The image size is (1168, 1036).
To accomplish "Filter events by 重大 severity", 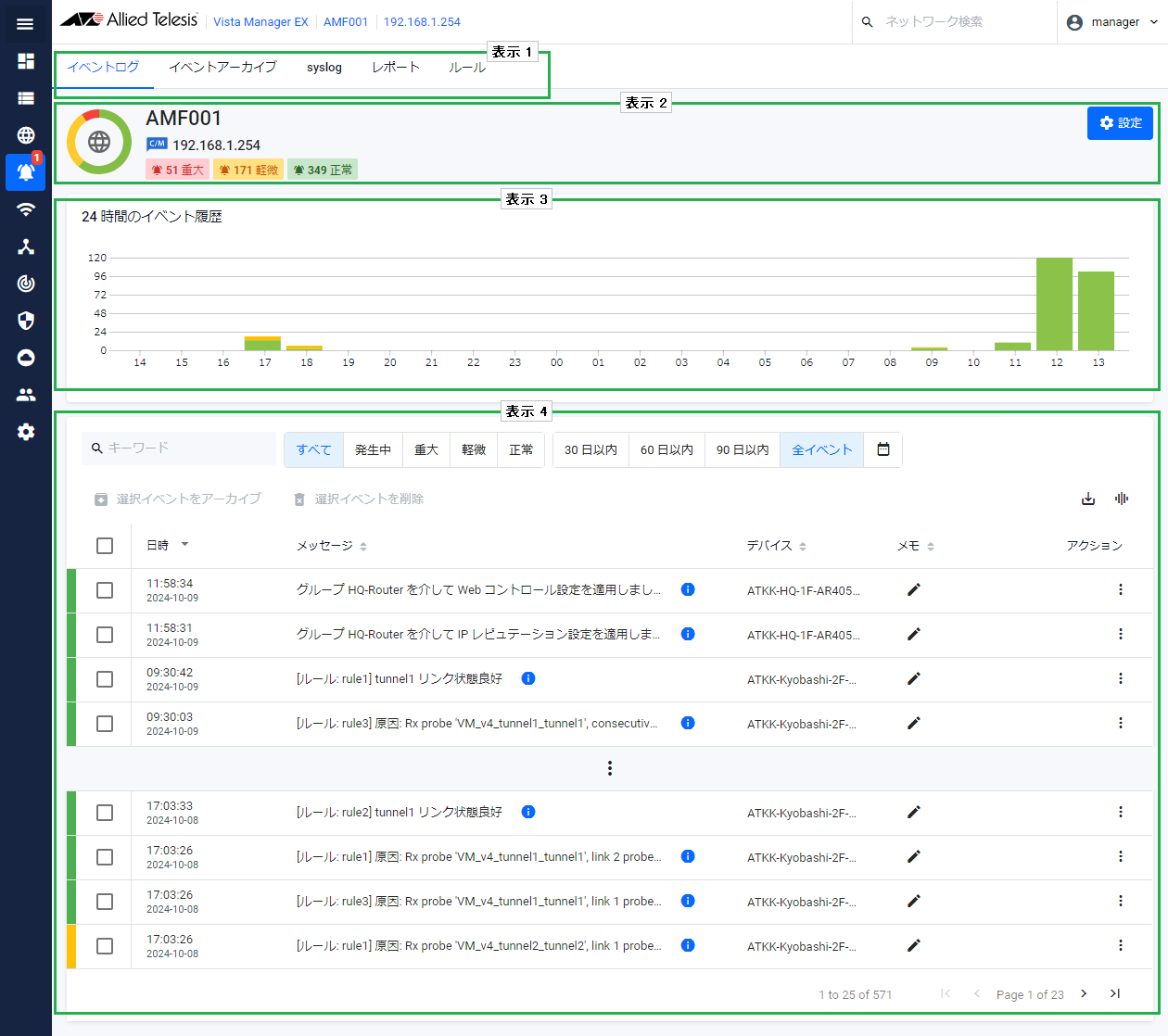I will click(x=425, y=449).
